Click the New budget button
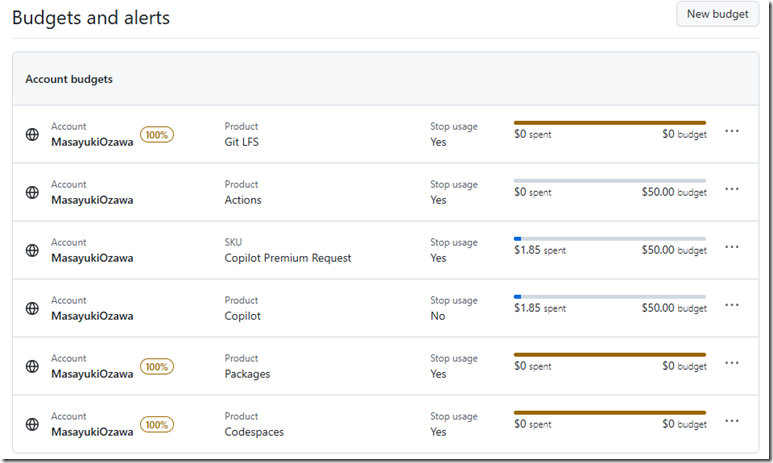773x463 pixels. click(717, 14)
